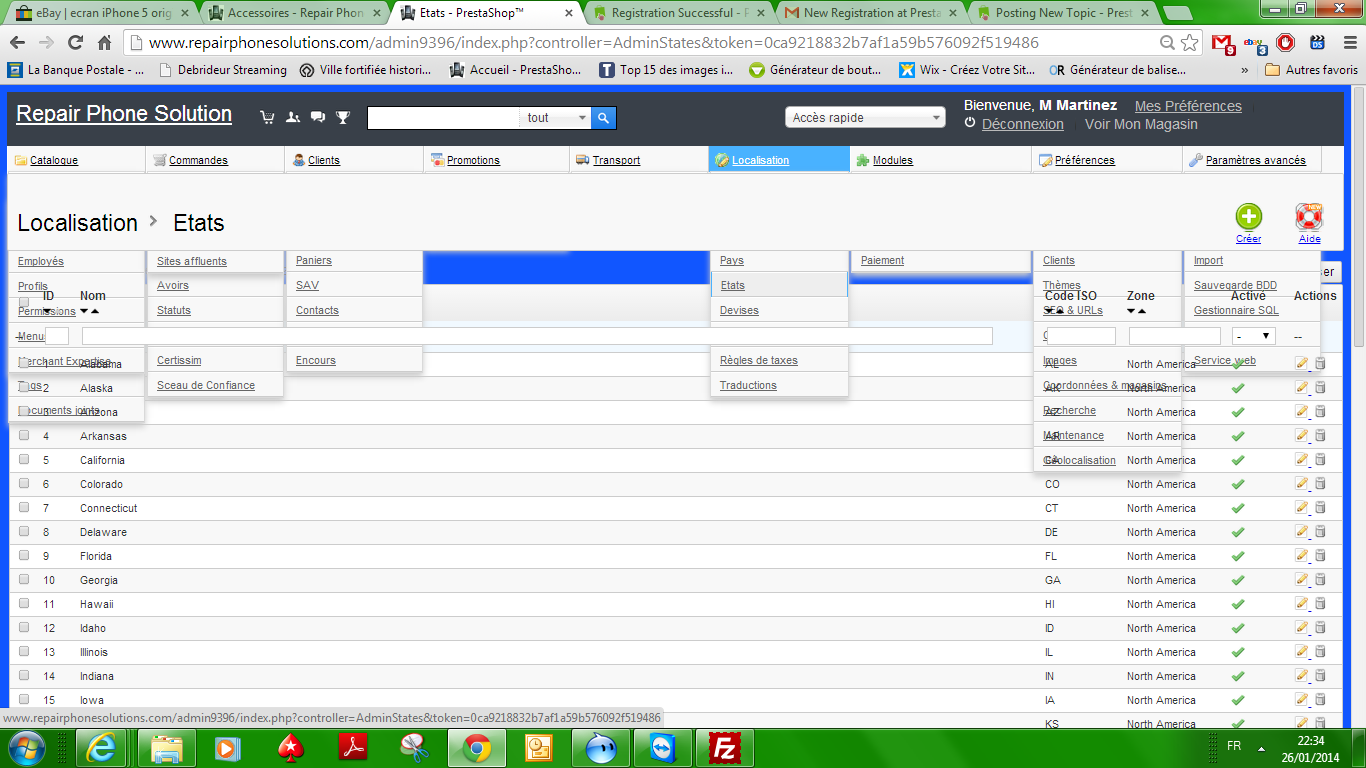Image resolution: width=1366 pixels, height=768 pixels.
Task: Delete the California row with trash icon
Action: click(1320, 460)
